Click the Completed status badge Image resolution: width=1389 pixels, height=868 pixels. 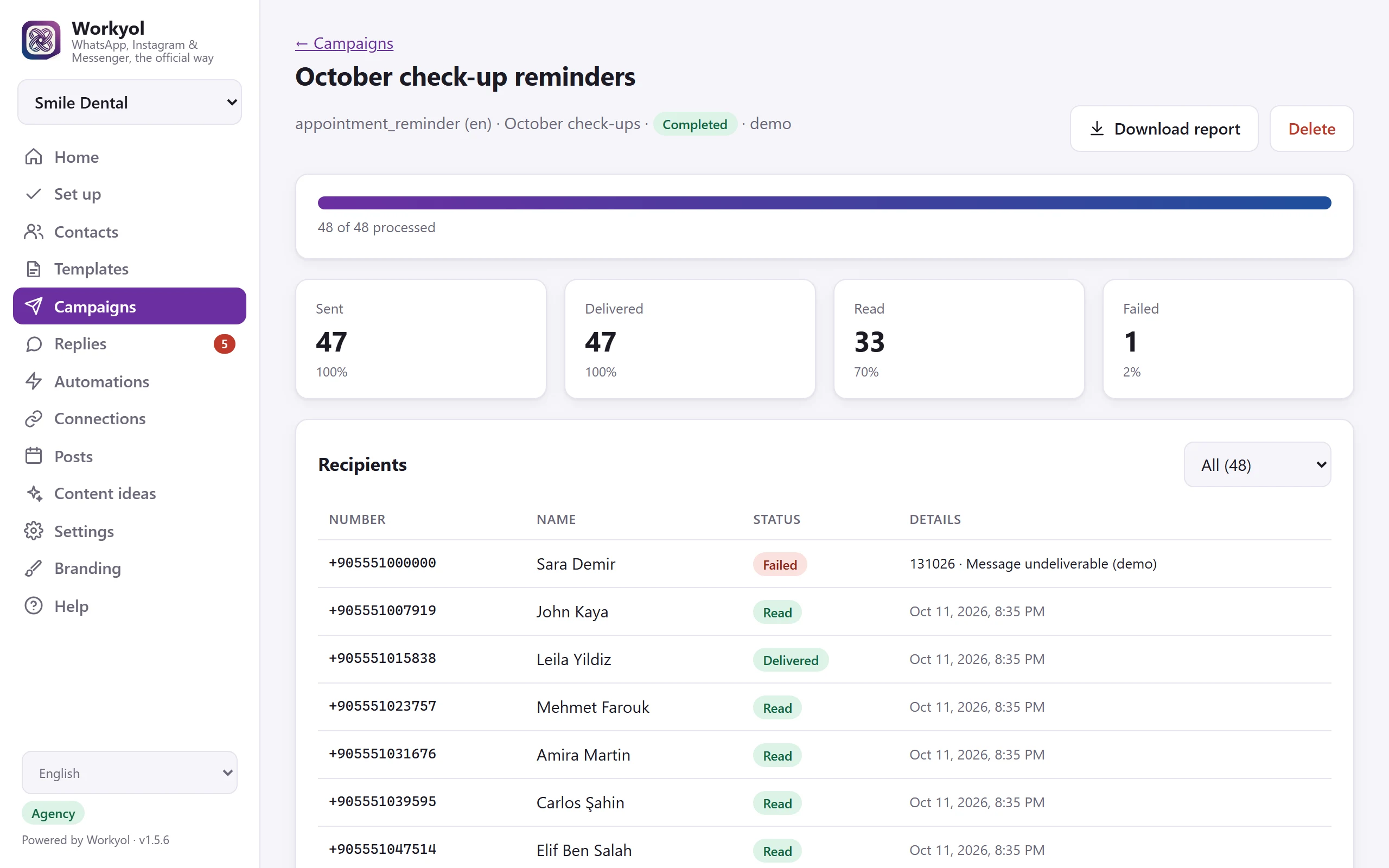click(694, 124)
